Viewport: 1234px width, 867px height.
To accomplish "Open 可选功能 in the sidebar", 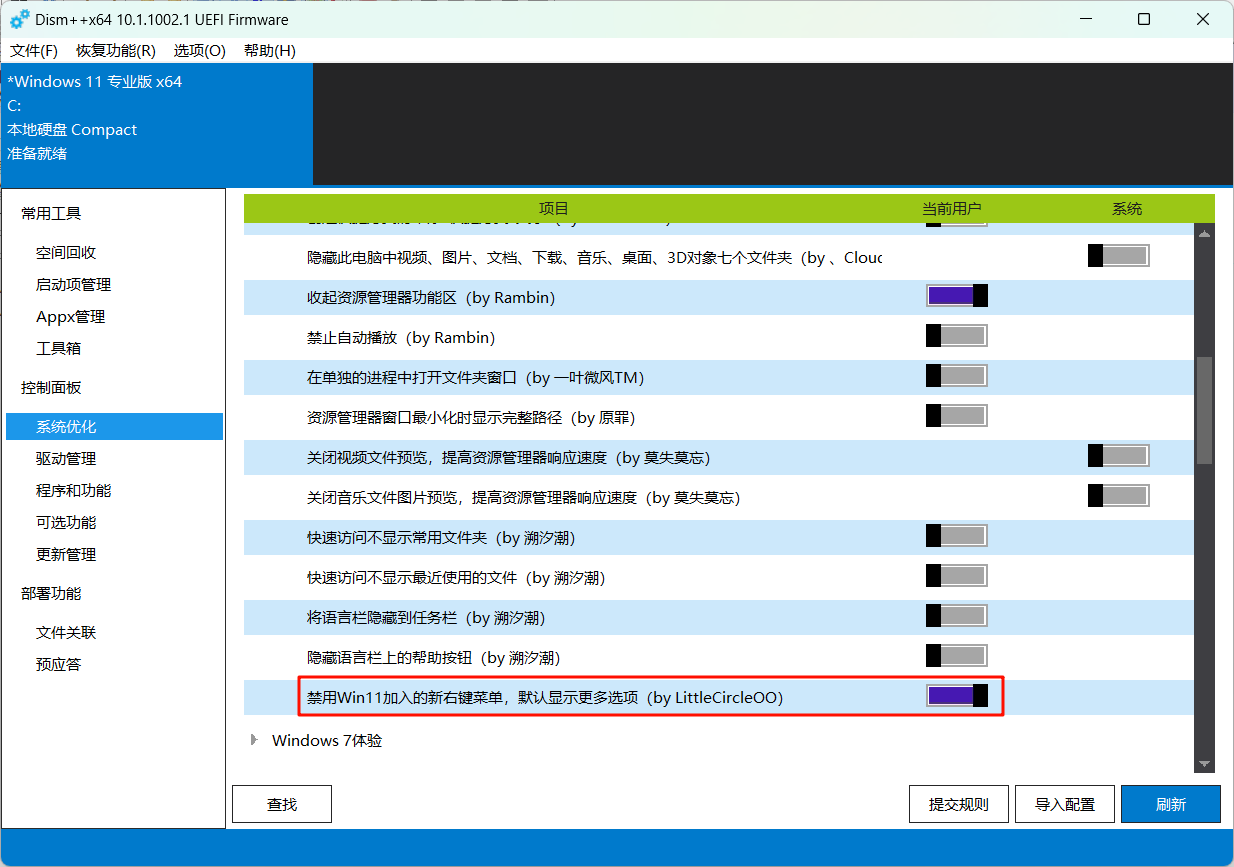I will (x=66, y=523).
